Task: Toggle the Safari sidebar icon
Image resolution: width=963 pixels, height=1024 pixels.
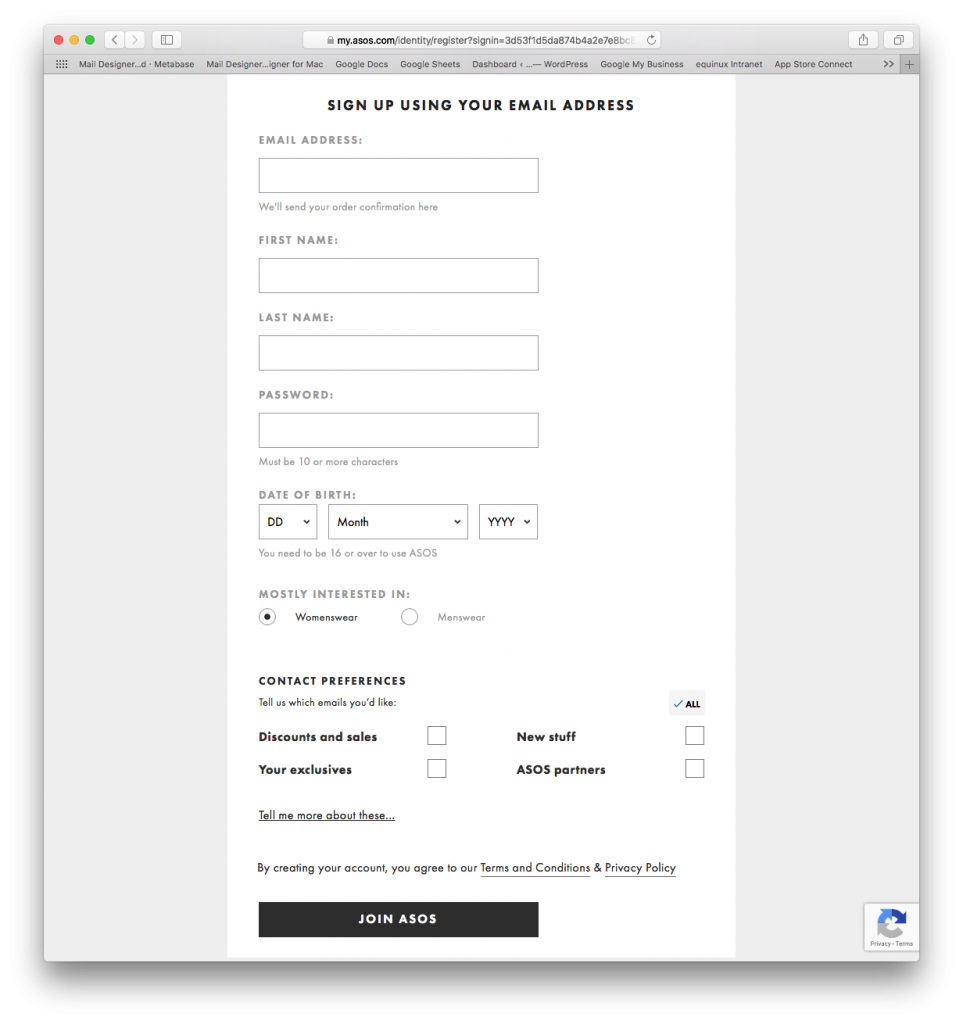Action: [167, 40]
